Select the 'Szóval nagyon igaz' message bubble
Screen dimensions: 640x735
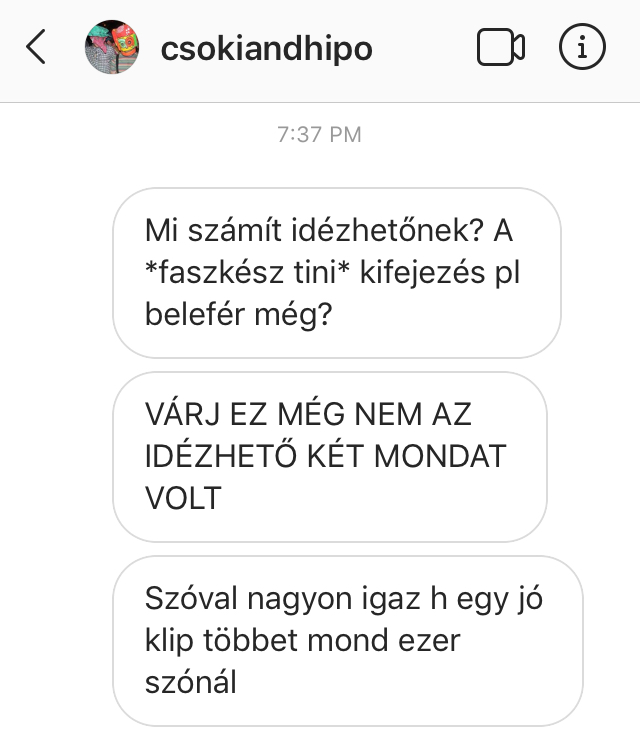(x=347, y=641)
